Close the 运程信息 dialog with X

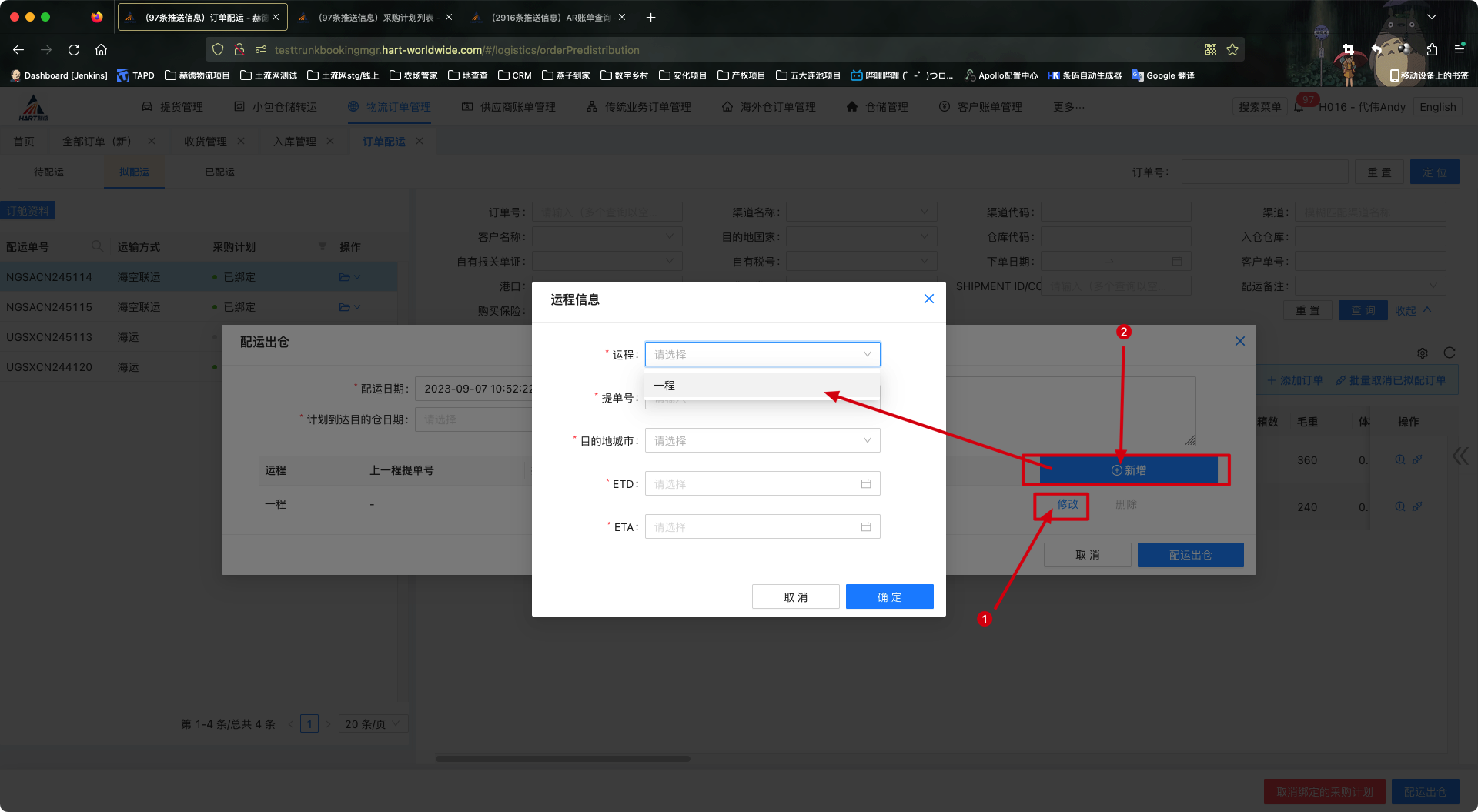(x=929, y=299)
